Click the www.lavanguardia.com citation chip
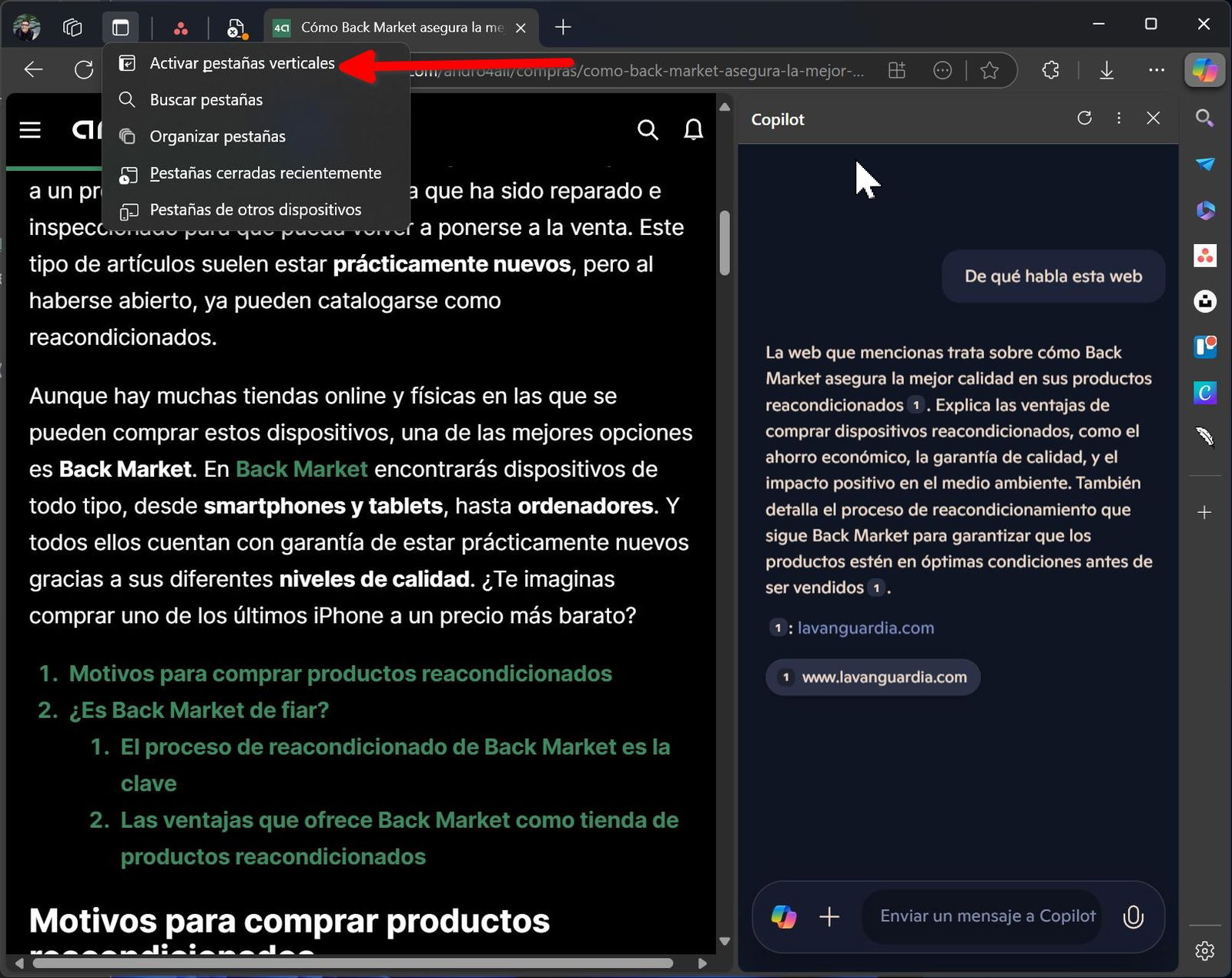Screen dimensions: 1232x978 (873, 678)
